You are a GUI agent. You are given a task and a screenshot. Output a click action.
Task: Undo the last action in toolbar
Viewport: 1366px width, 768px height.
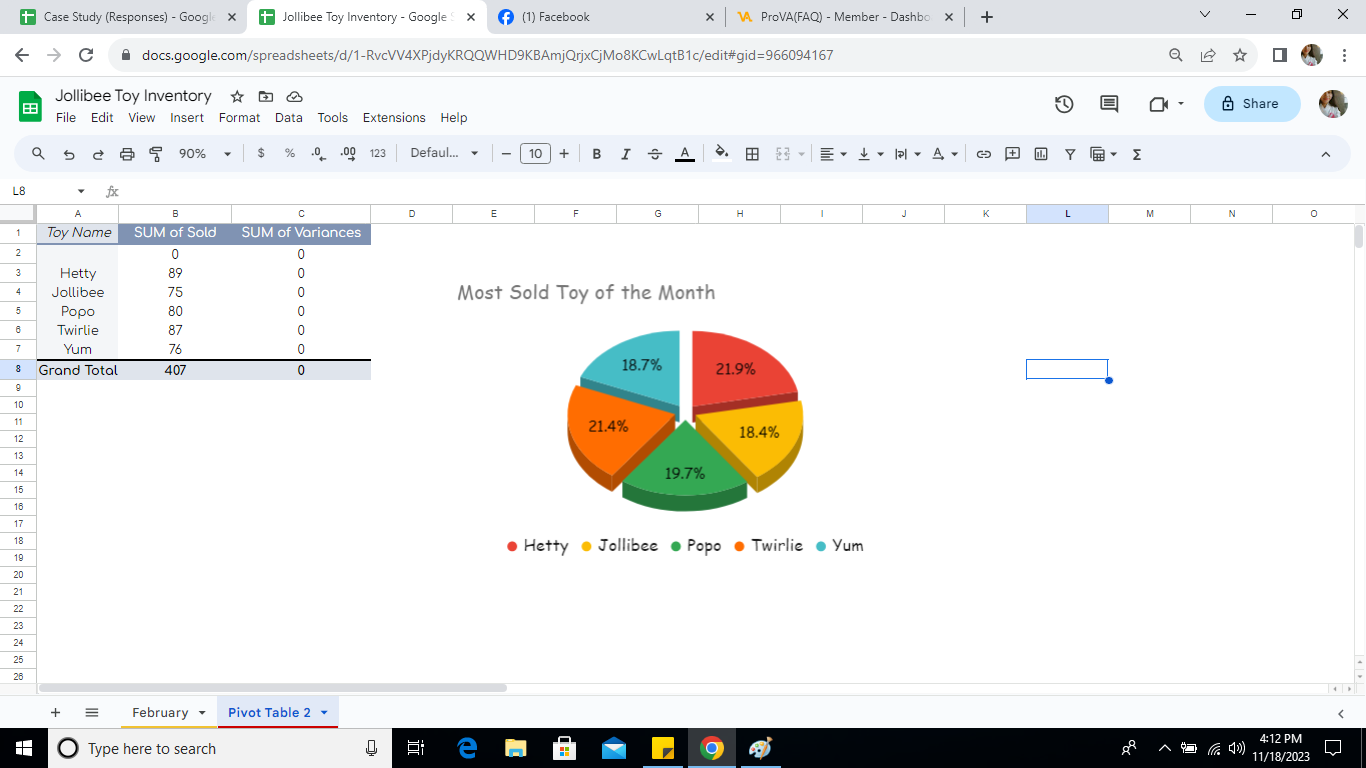pyautogui.click(x=69, y=154)
